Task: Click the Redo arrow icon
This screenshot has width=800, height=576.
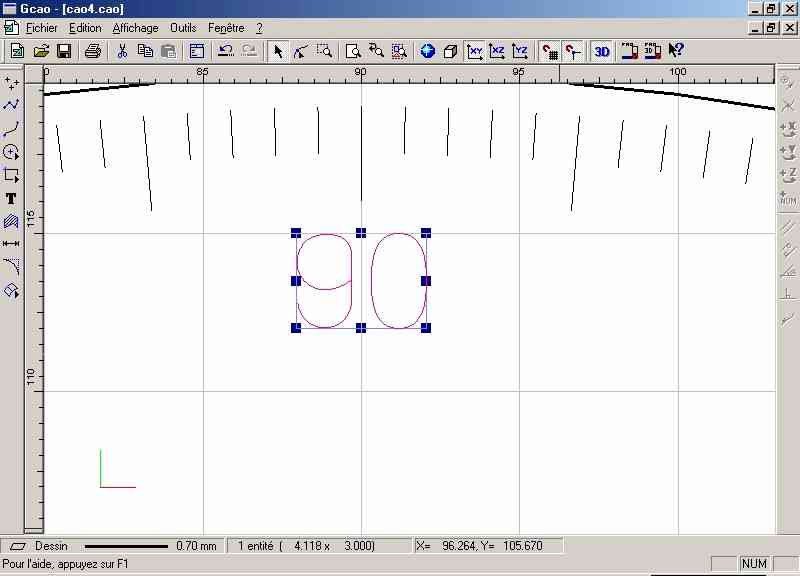Action: pyautogui.click(x=249, y=51)
